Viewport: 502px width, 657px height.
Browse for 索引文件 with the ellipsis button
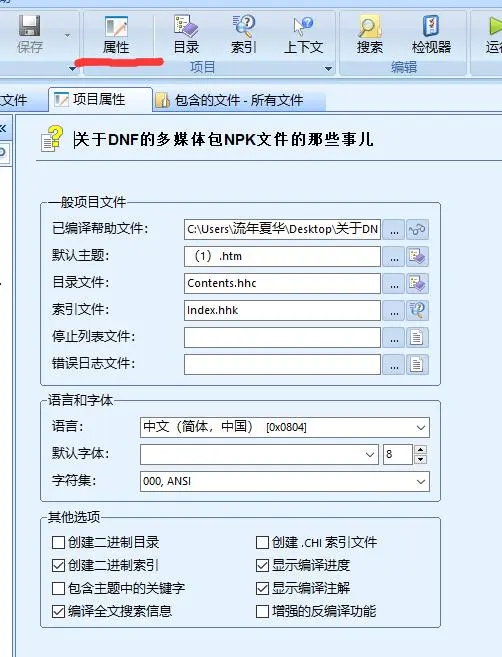click(394, 310)
